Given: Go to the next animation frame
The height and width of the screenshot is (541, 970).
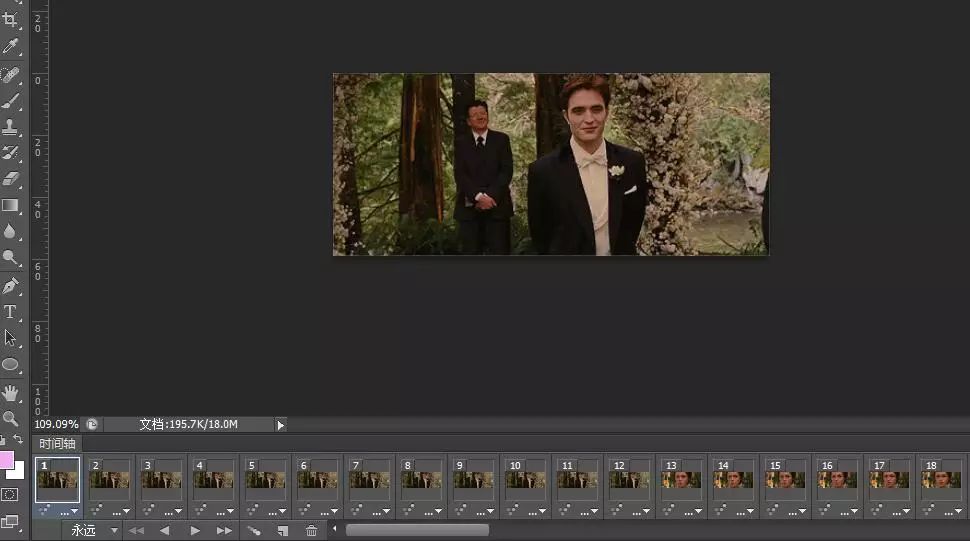Looking at the screenshot, I should pyautogui.click(x=224, y=530).
